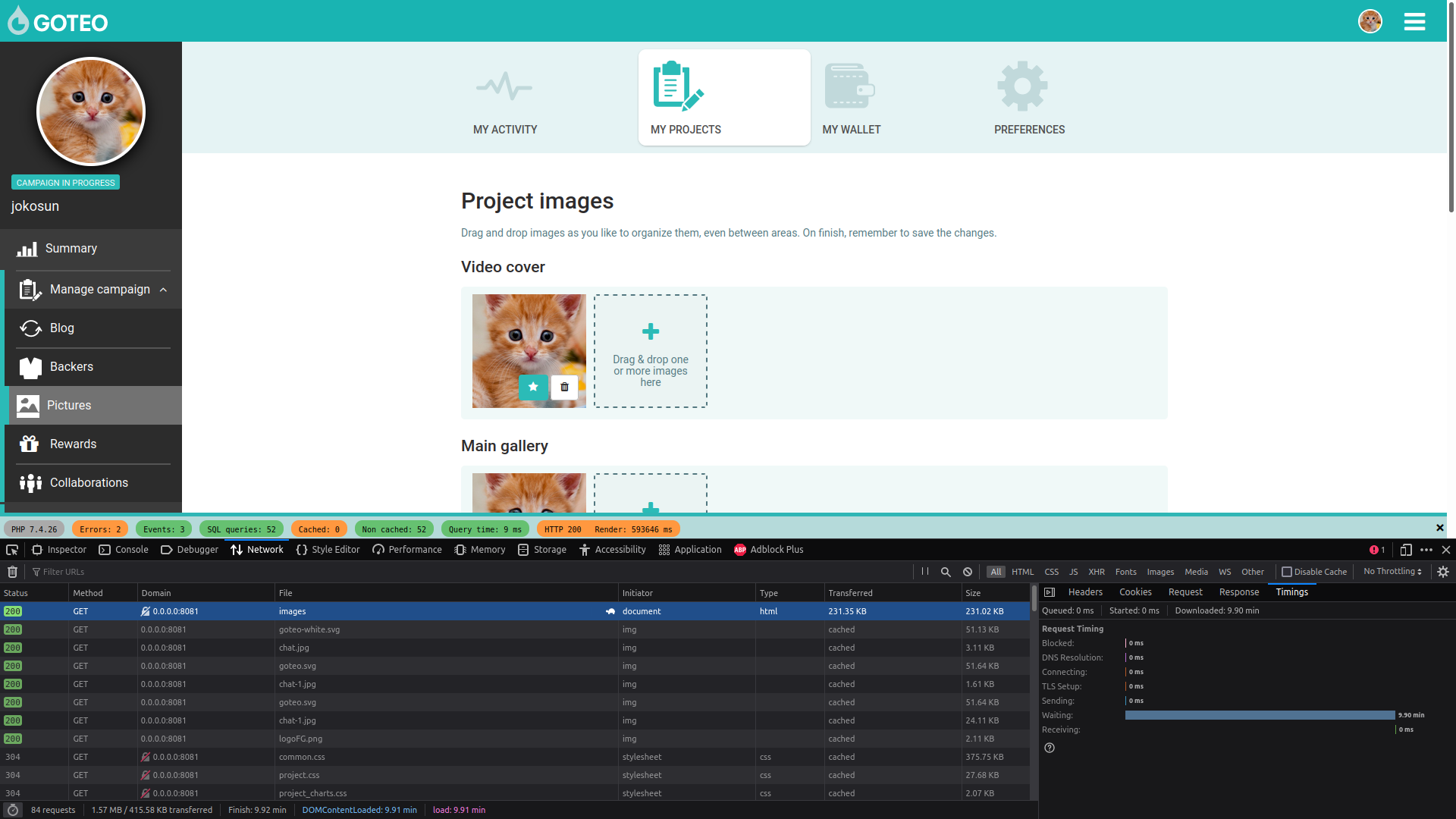Open the No Throttling dropdown
This screenshot has width=1456, height=819.
[x=1392, y=572]
